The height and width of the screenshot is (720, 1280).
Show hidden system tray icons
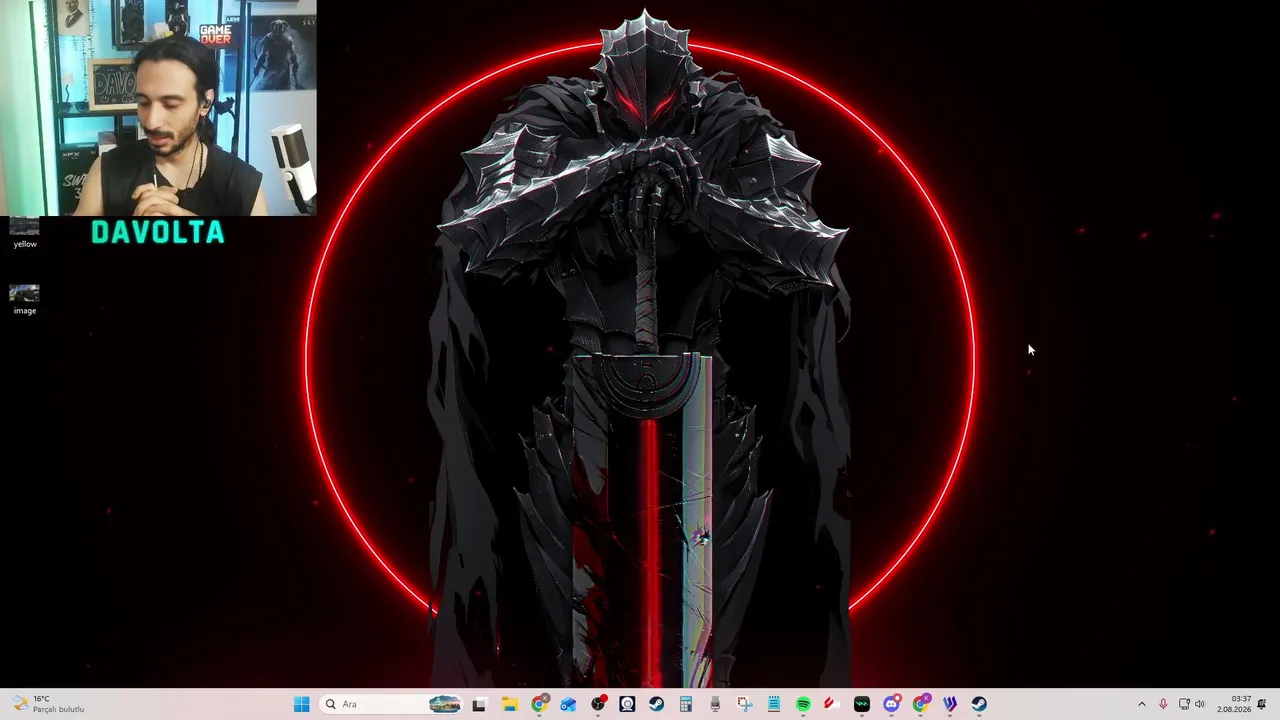[1142, 704]
